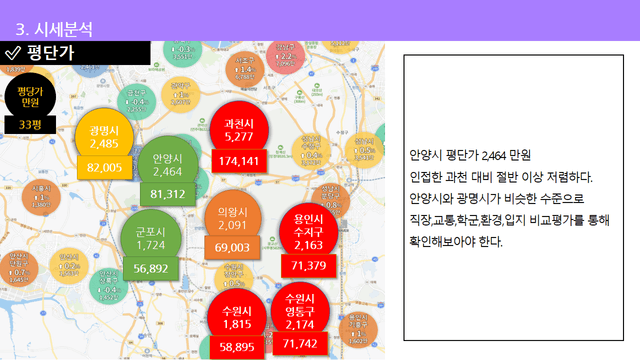Image resolution: width=640 pixels, height=360 pixels.
Task: Click the 33평 black label
Action: pos(30,124)
